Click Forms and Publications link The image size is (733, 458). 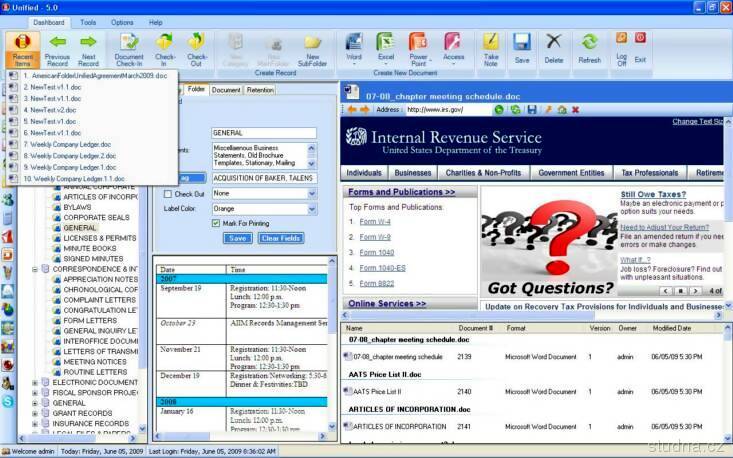click(402, 192)
